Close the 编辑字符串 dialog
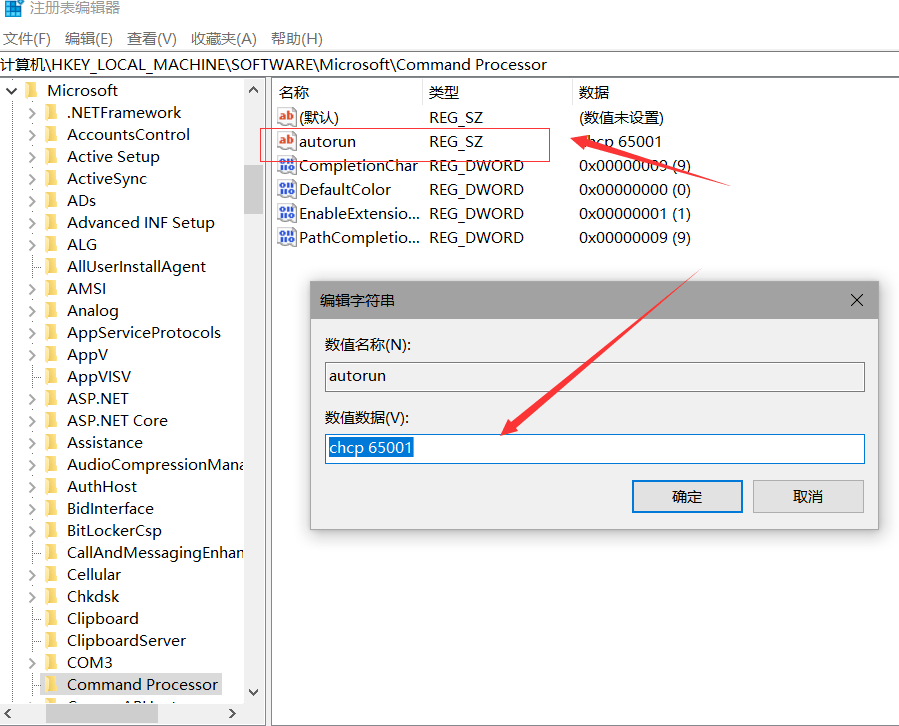Viewport: 899px width, 726px height. tap(857, 300)
